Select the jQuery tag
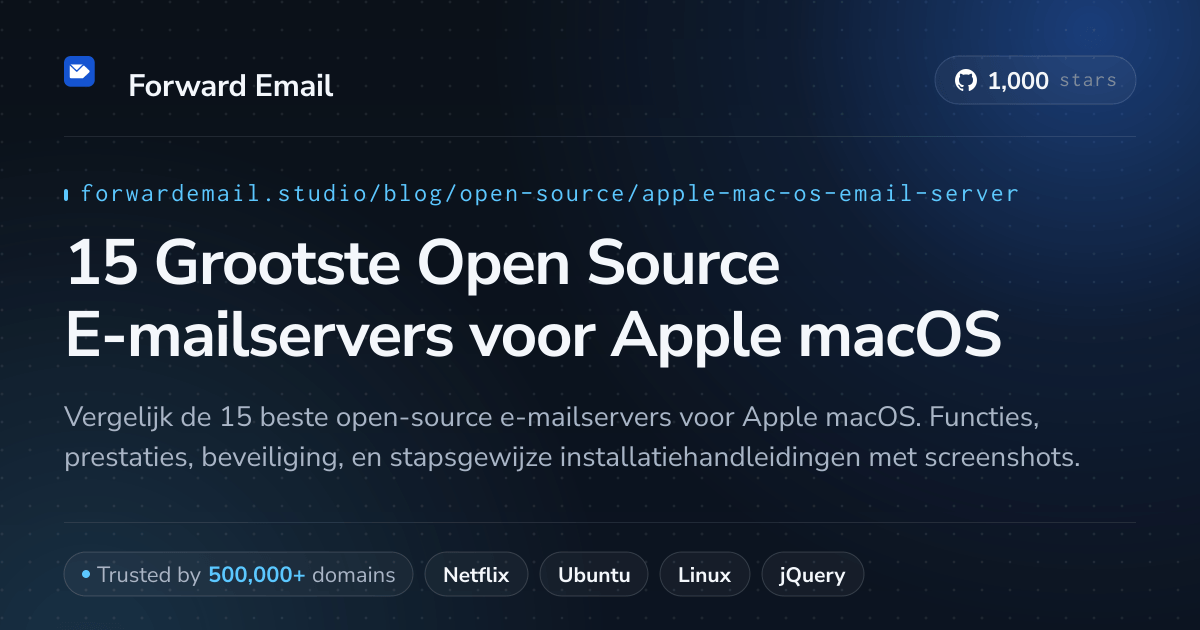1200x630 pixels. coord(812,575)
